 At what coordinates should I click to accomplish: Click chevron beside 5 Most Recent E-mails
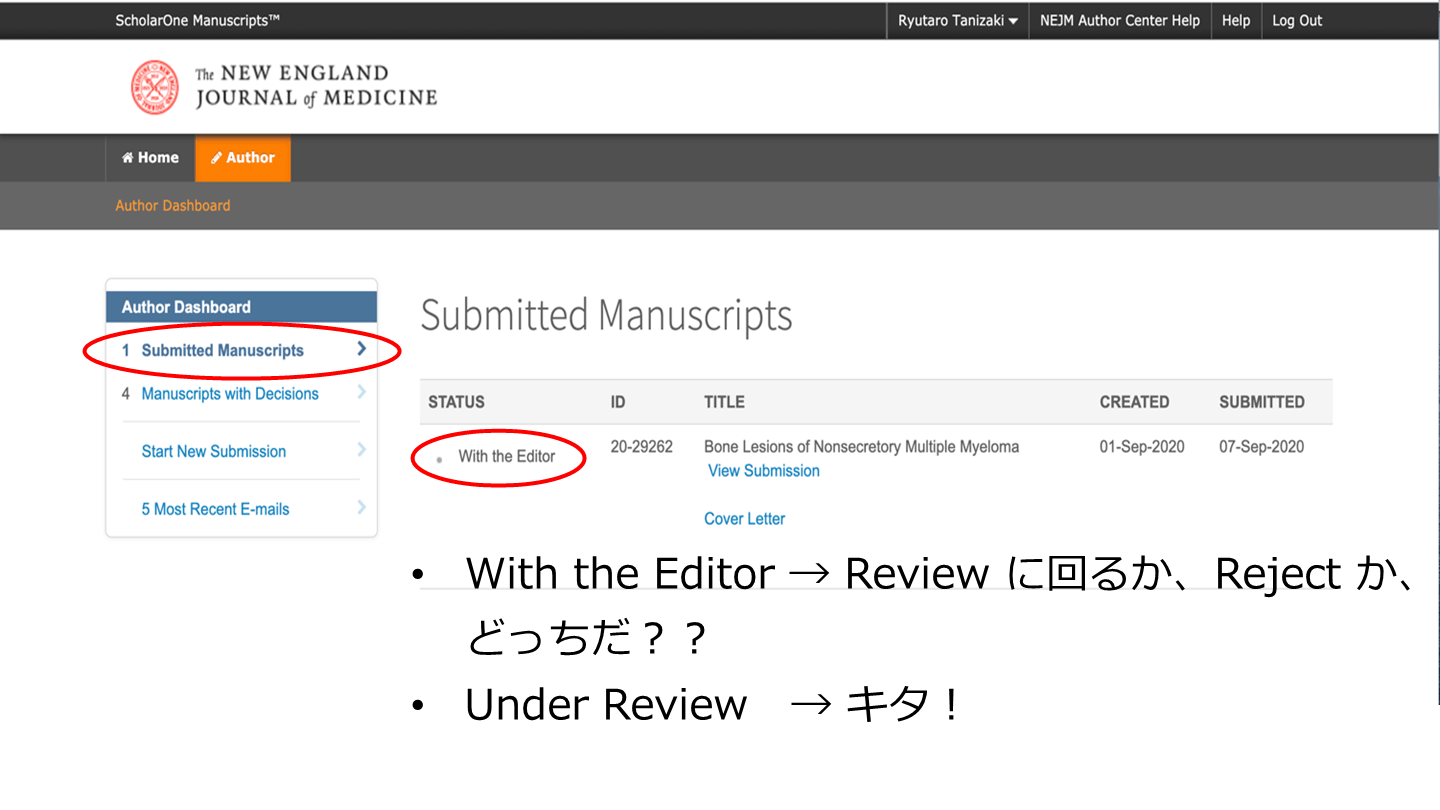click(x=361, y=508)
